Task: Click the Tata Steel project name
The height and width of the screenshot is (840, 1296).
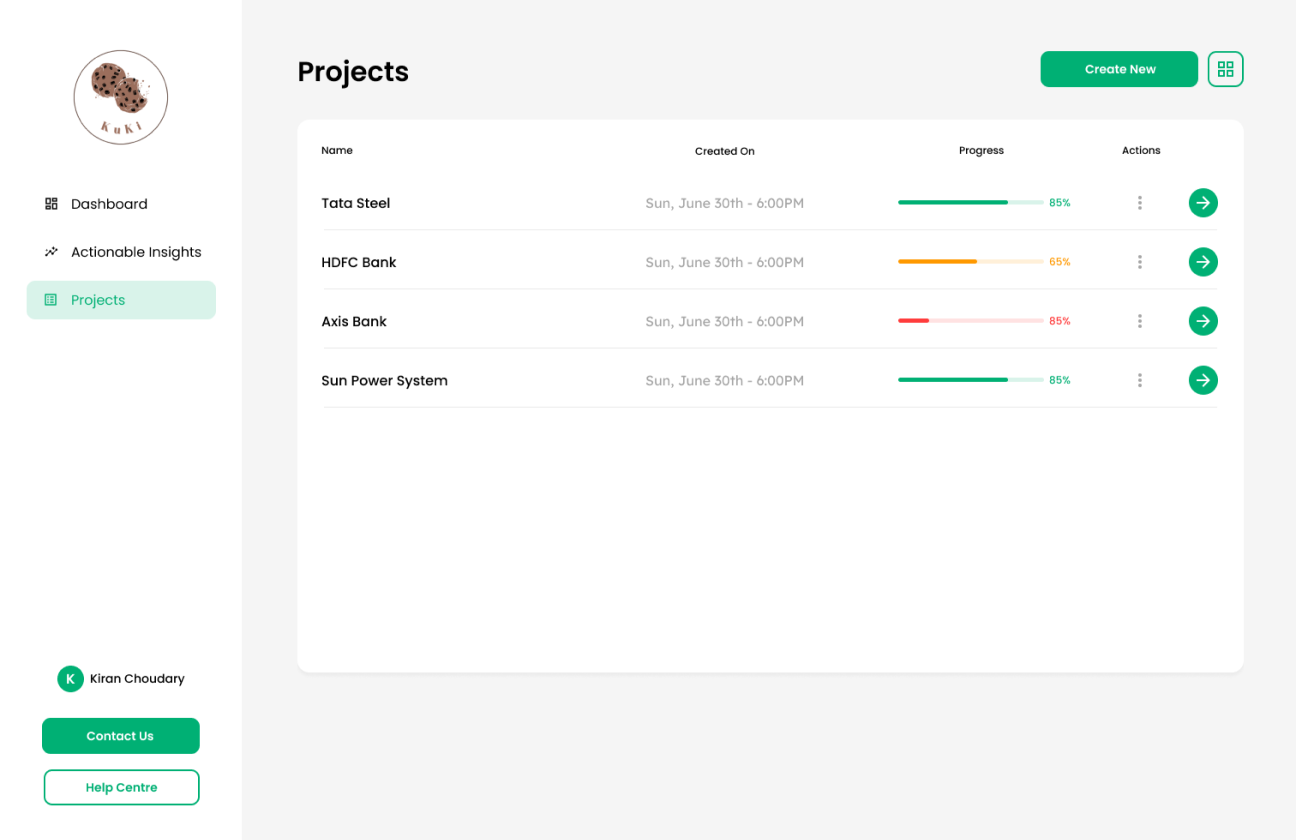Action: (356, 203)
